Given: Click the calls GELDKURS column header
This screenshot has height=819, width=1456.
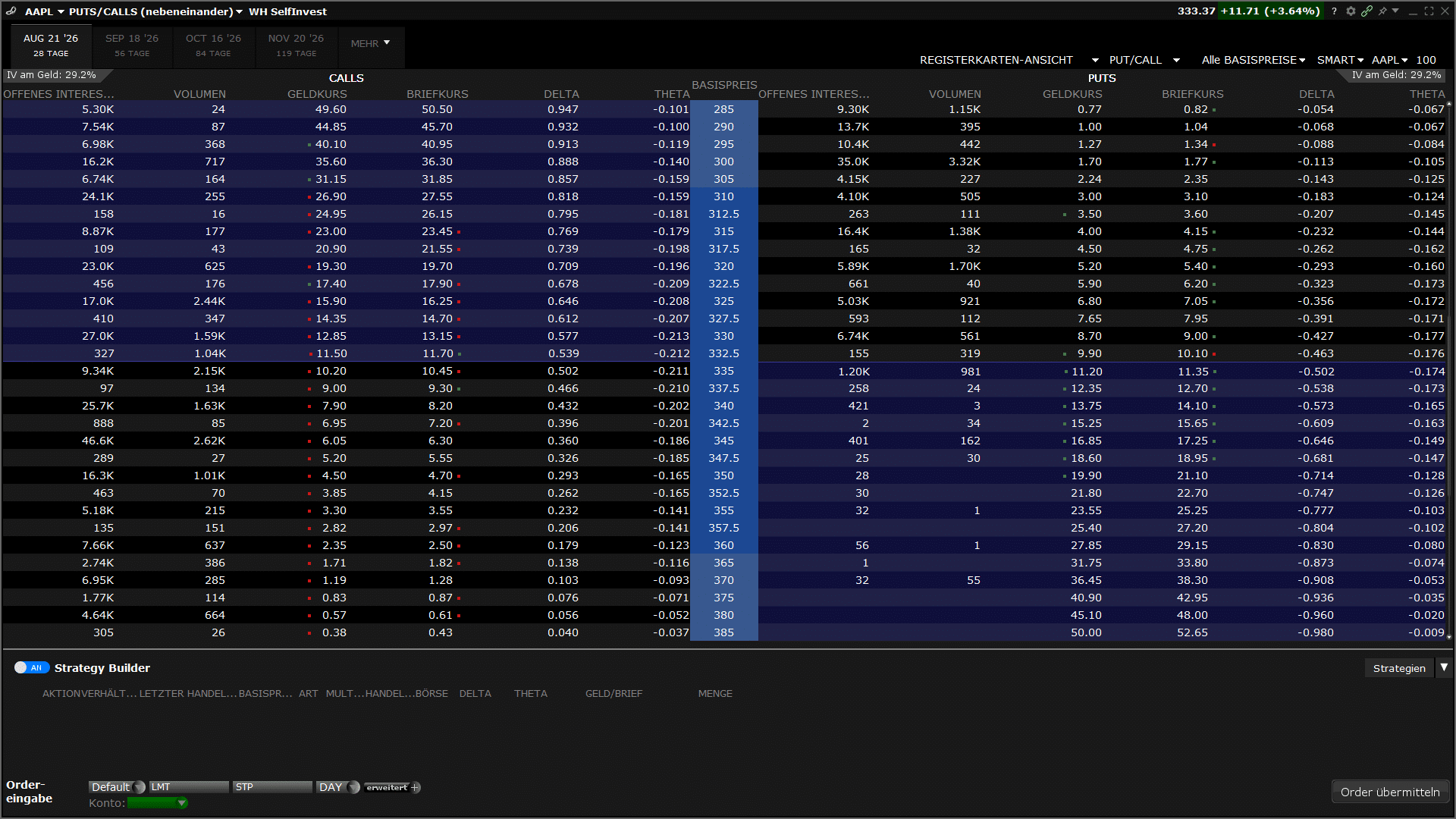Looking at the screenshot, I should click(317, 94).
